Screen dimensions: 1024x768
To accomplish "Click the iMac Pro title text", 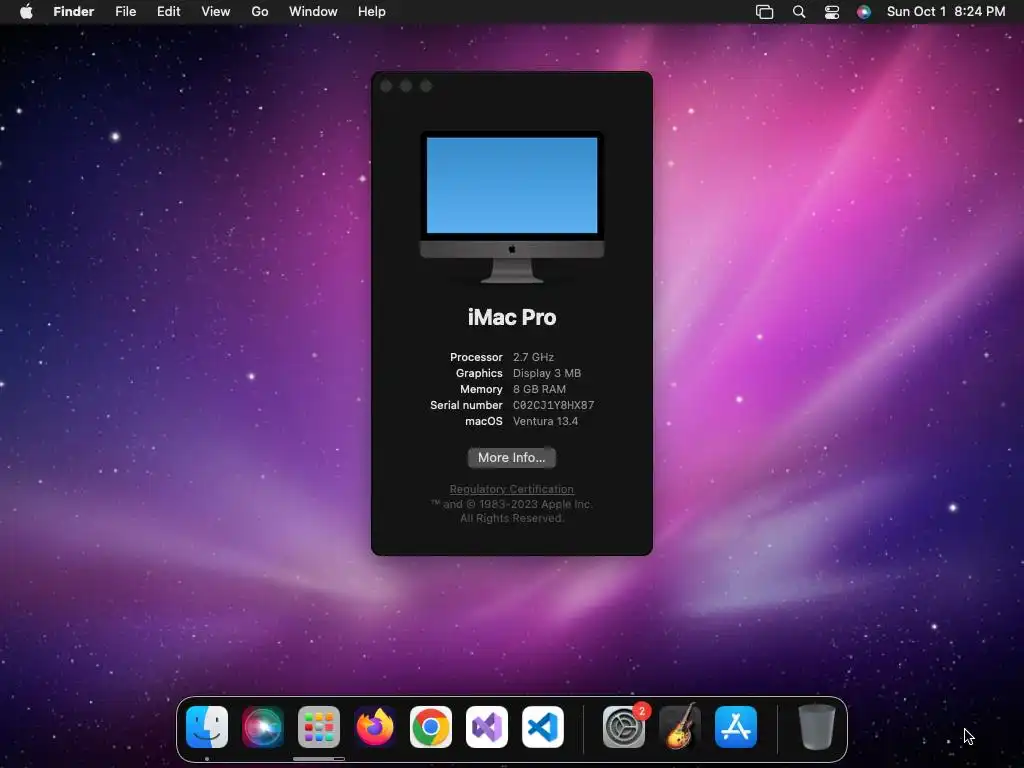I will 512,317.
